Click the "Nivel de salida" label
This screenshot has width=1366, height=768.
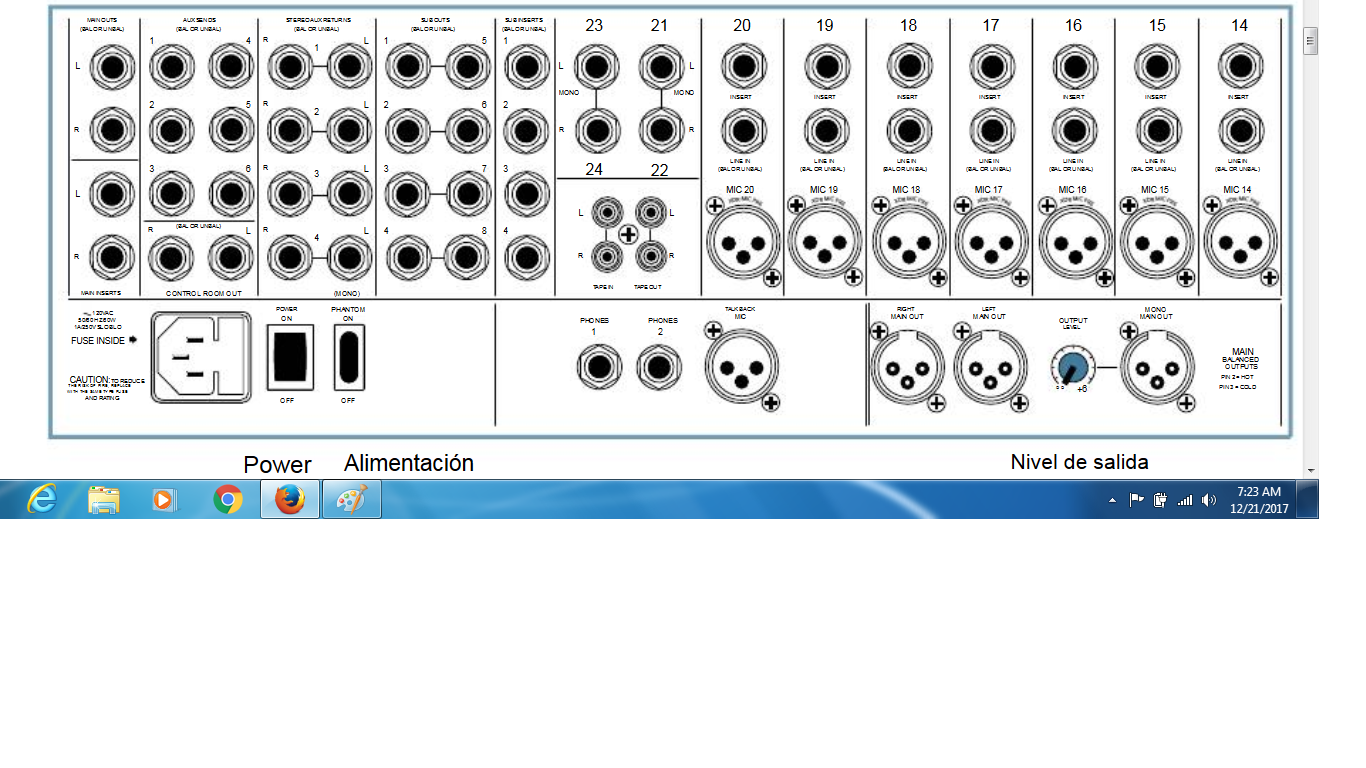(x=1079, y=462)
